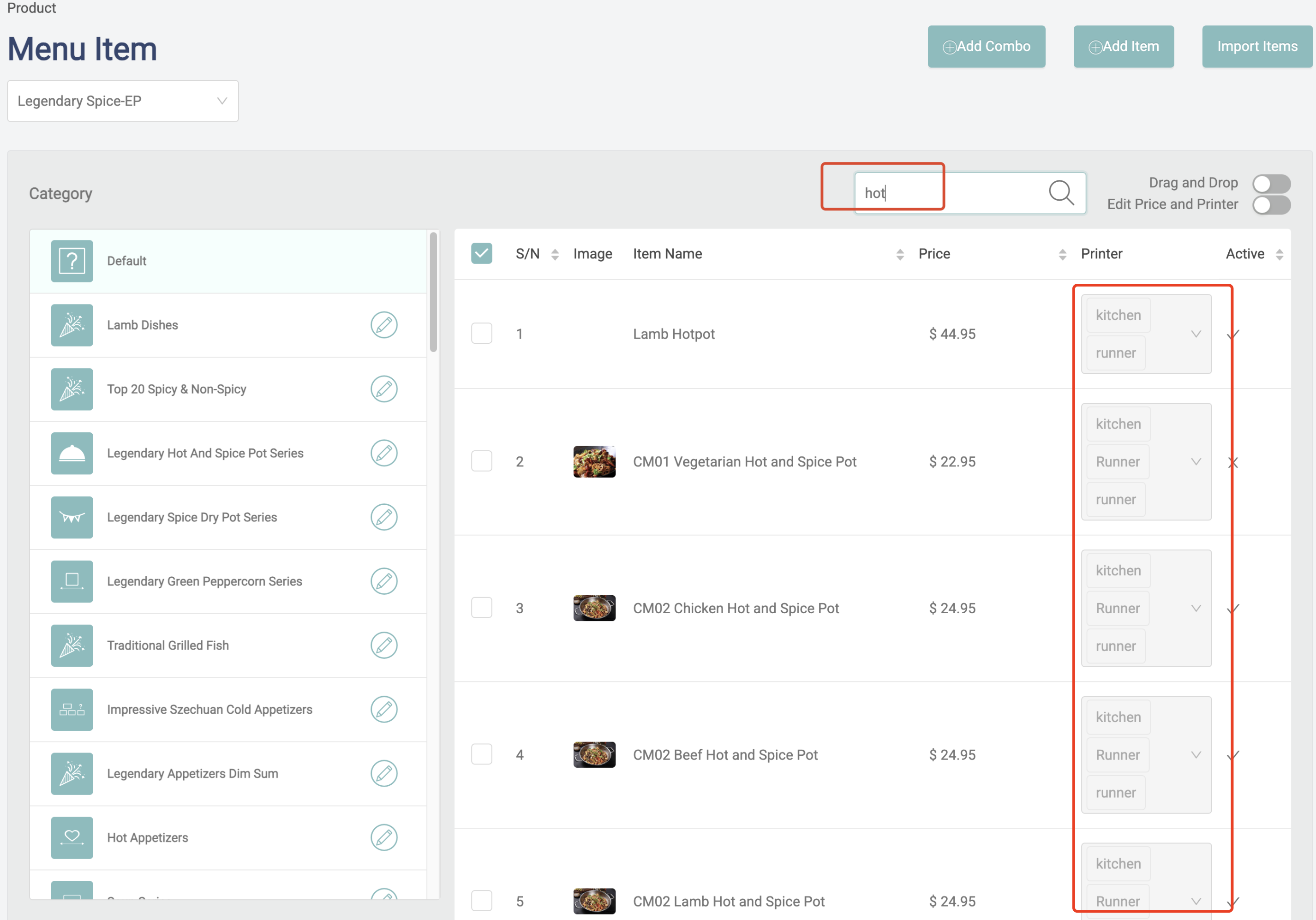Check the CM02 Chicken Hot and Spice Pot checkbox

pos(481,608)
